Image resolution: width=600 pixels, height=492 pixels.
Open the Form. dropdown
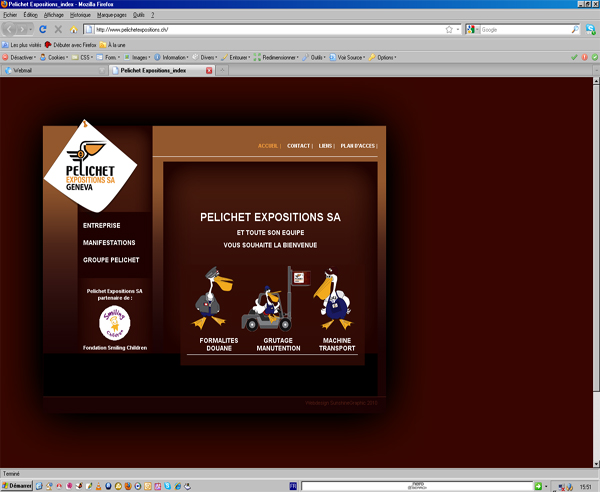pyautogui.click(x=108, y=57)
